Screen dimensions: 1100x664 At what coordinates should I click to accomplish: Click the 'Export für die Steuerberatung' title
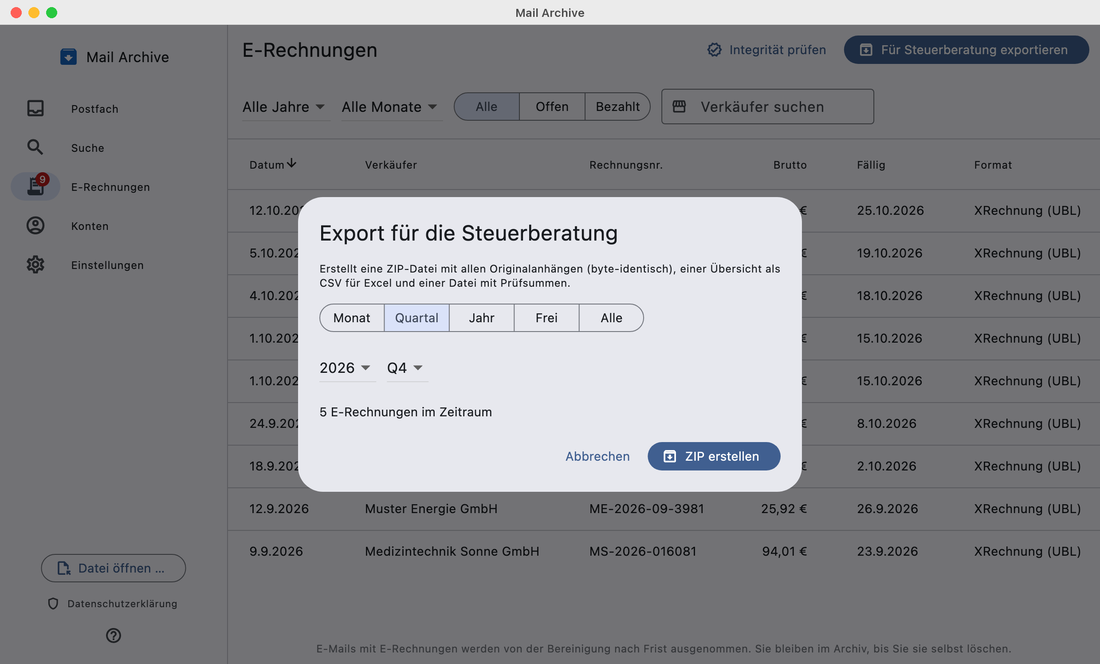pos(468,233)
